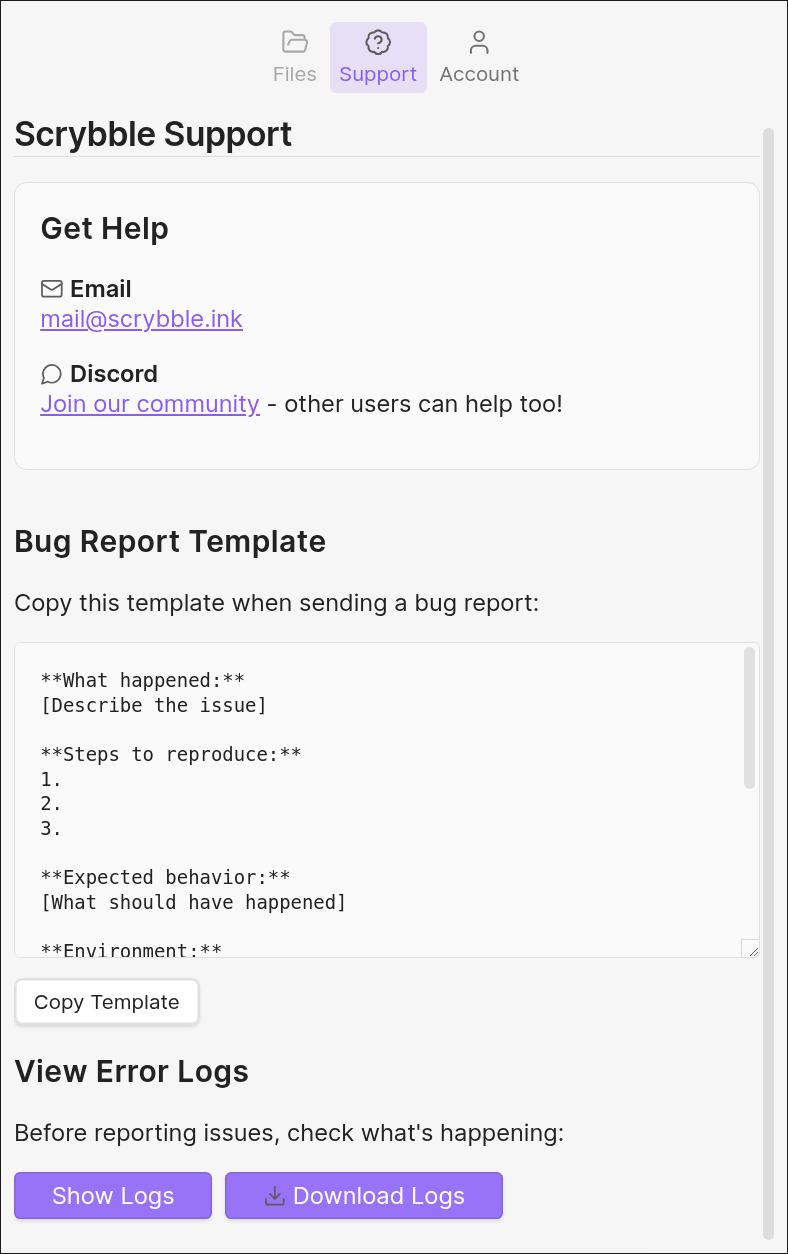Open the Files tab folder icon
Viewport: 788px width, 1254px height.
coord(294,42)
